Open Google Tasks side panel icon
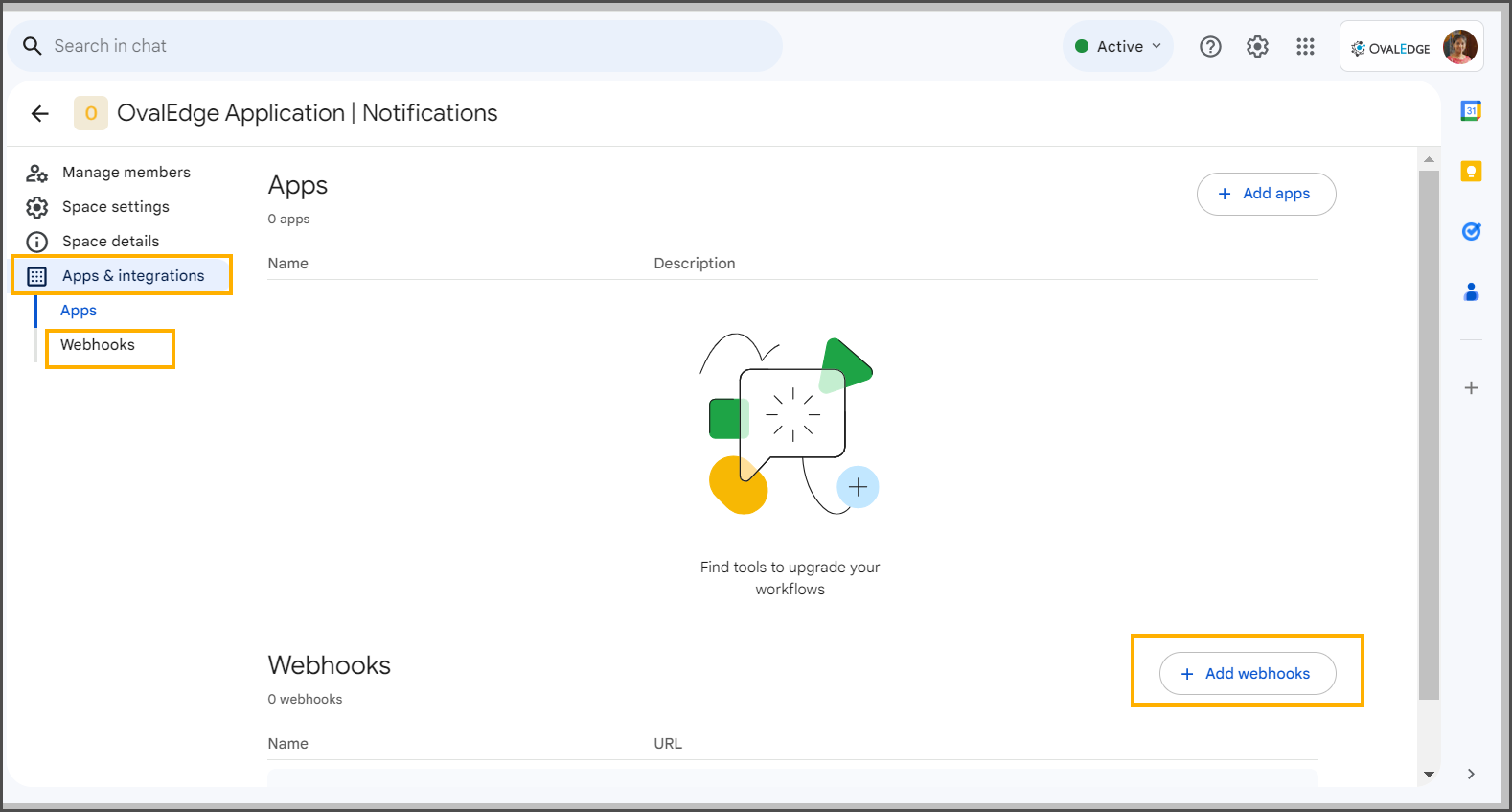The width and height of the screenshot is (1512, 812). coord(1471,231)
